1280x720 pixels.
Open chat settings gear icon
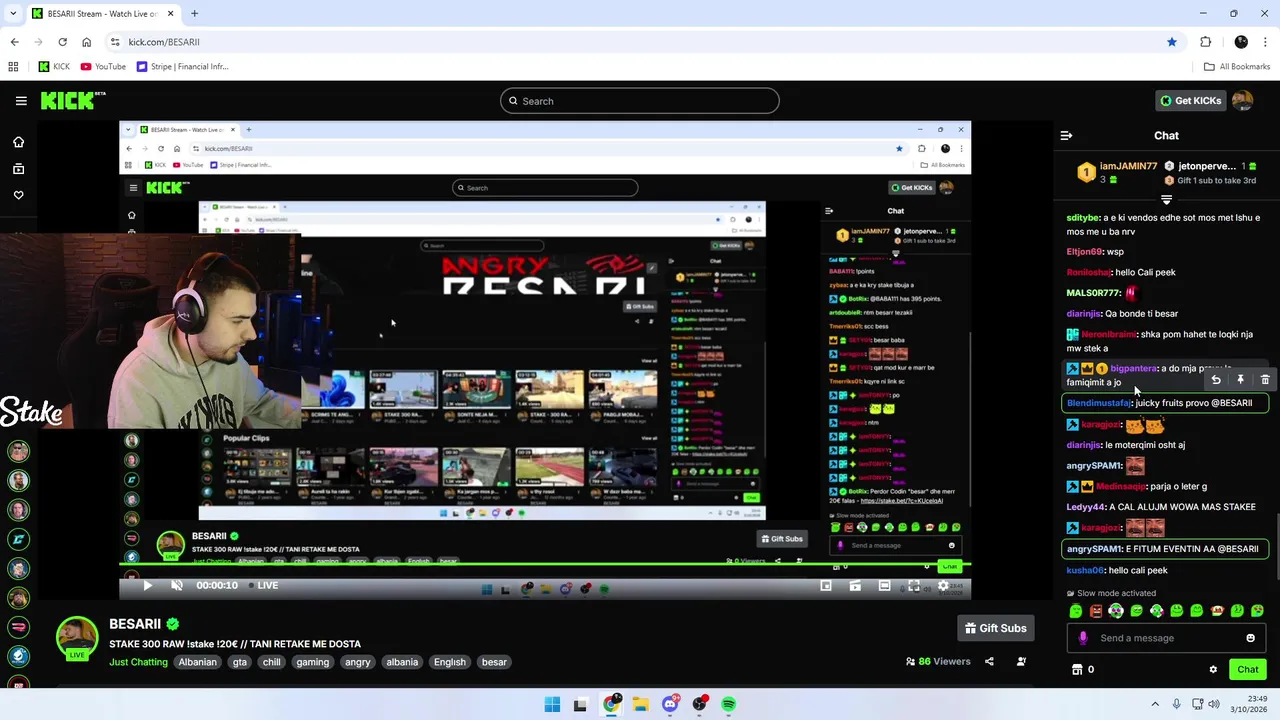pos(1213,670)
